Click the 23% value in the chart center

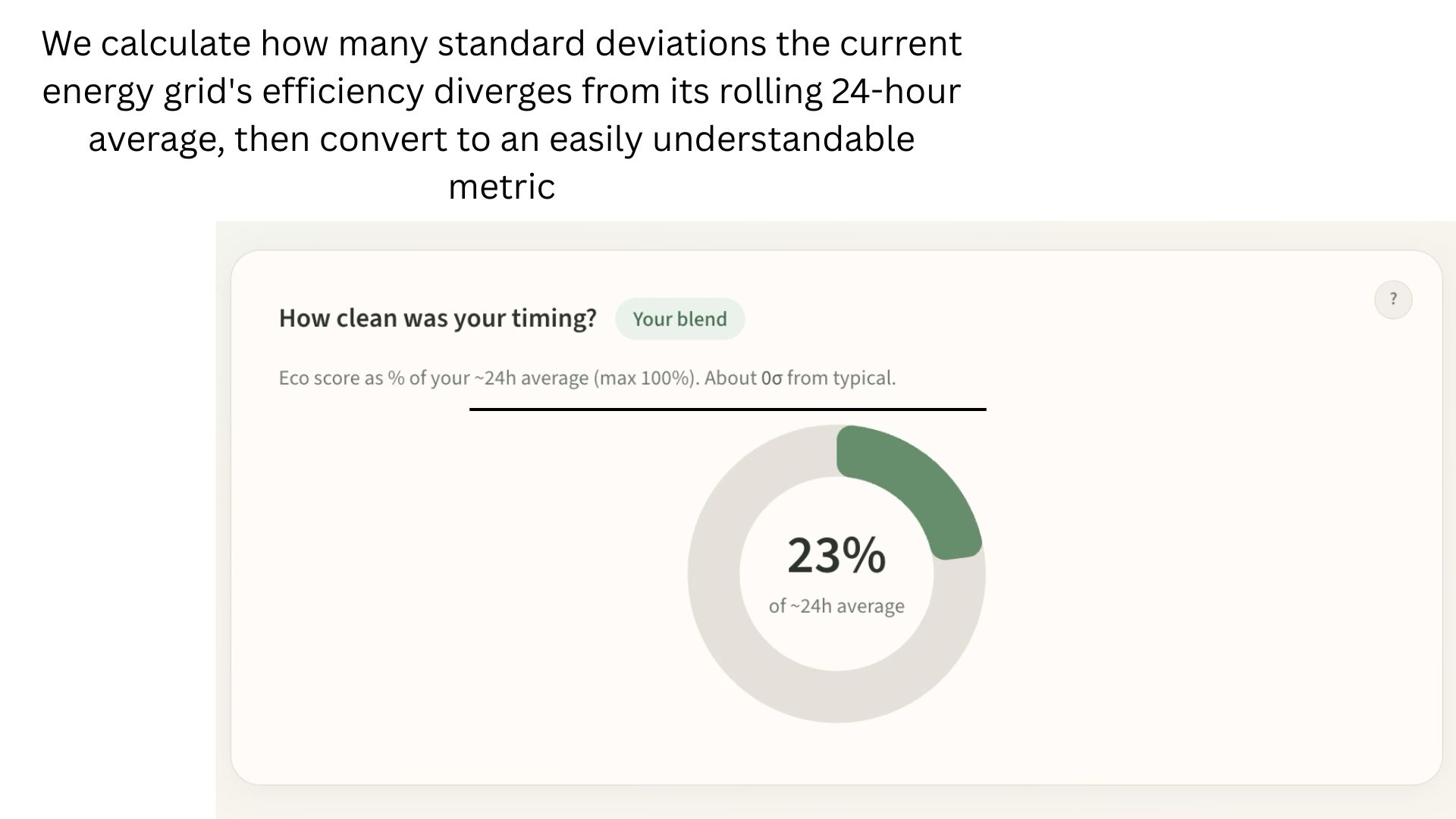click(x=836, y=555)
